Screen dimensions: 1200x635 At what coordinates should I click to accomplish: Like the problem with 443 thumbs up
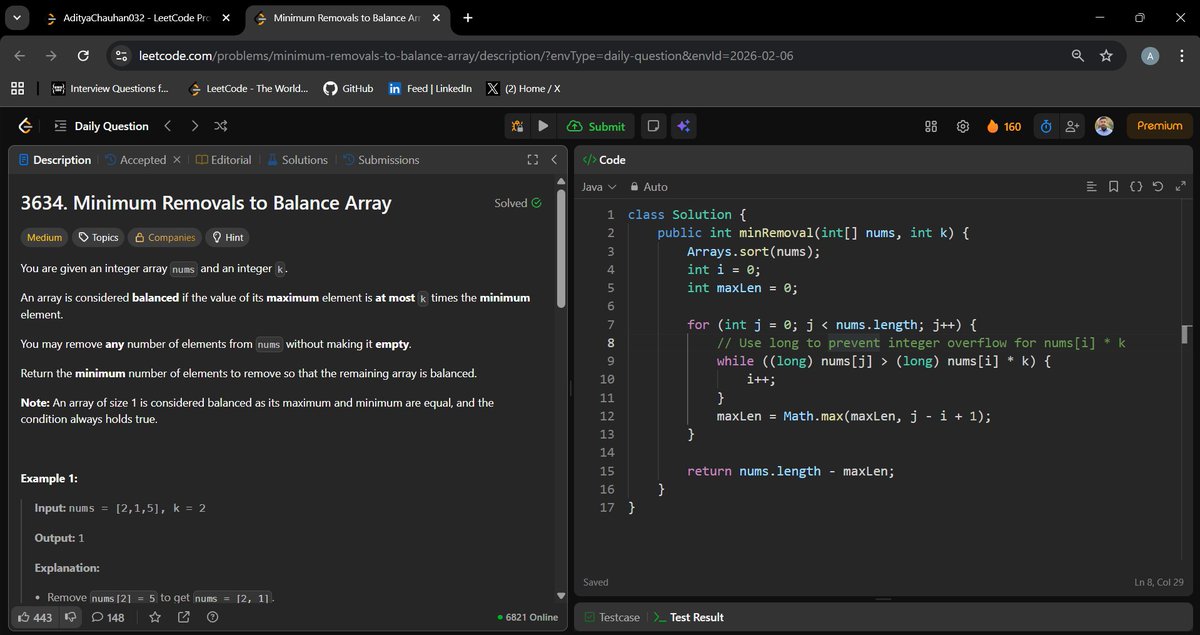pos(35,617)
